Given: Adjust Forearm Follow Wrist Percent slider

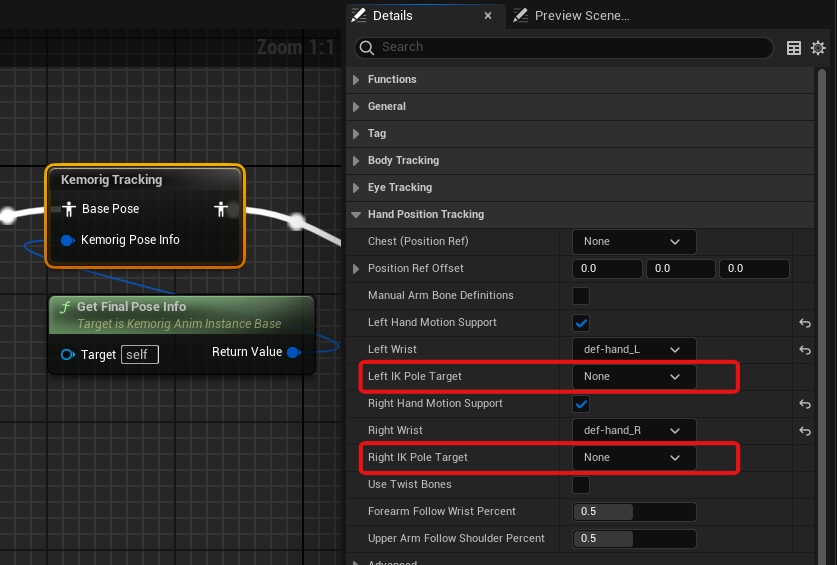Looking at the screenshot, I should (633, 512).
